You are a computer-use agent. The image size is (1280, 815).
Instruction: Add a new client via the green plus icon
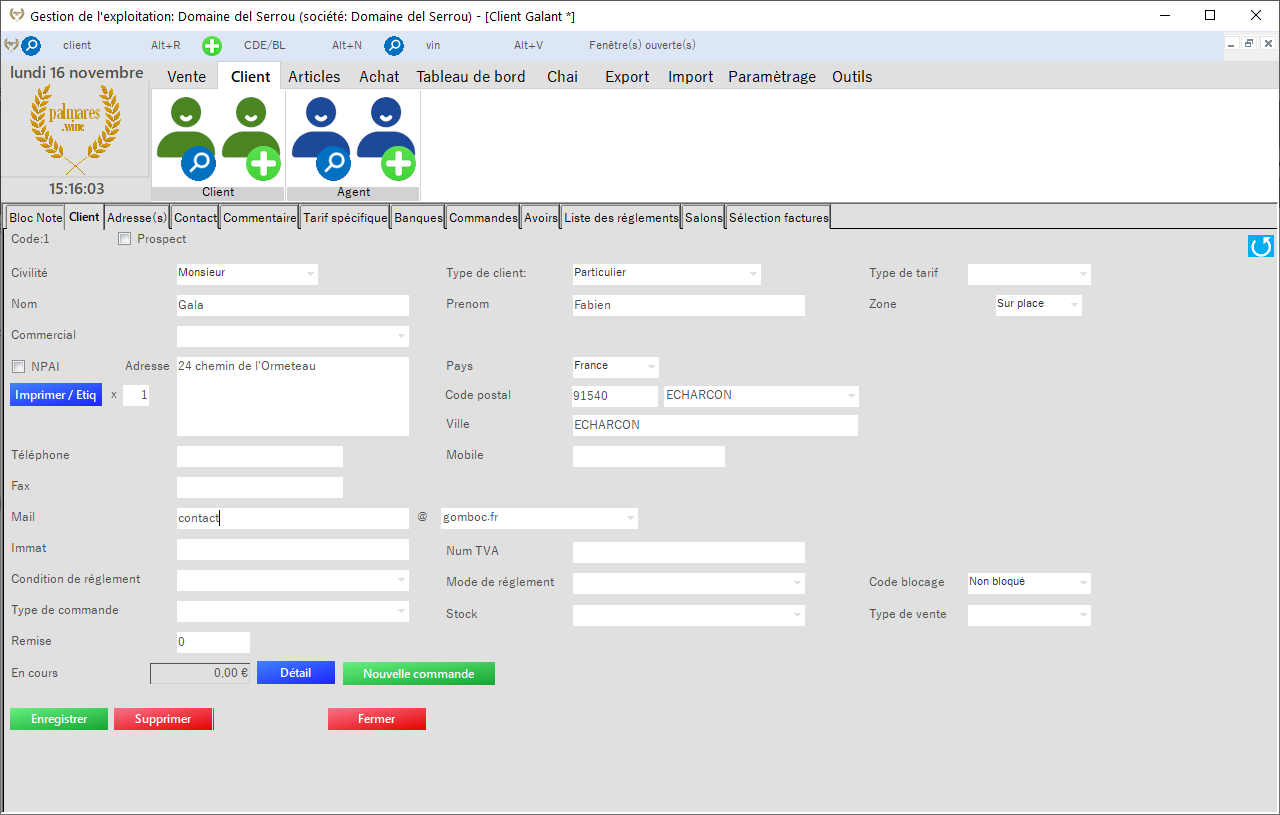coord(211,45)
